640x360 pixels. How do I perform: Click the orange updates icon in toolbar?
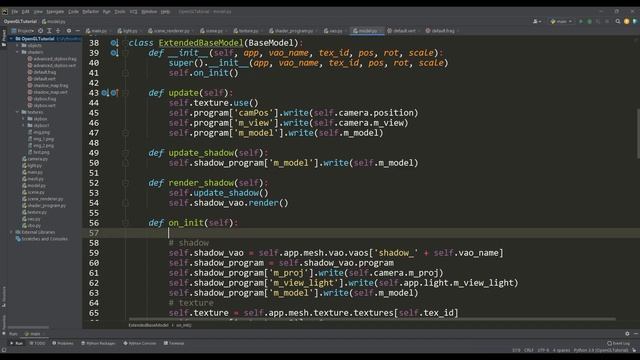pyautogui.click(x=627, y=21)
